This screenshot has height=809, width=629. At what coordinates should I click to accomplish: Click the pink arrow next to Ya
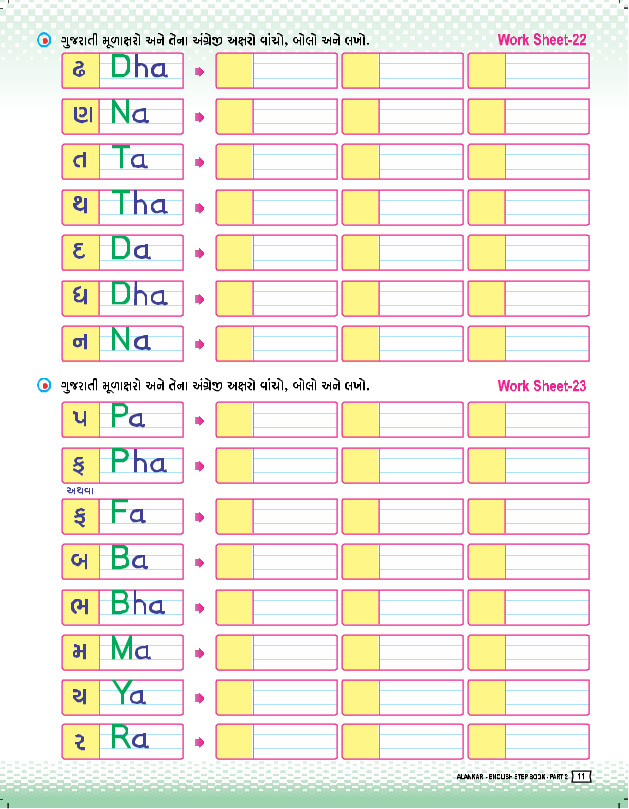(199, 695)
